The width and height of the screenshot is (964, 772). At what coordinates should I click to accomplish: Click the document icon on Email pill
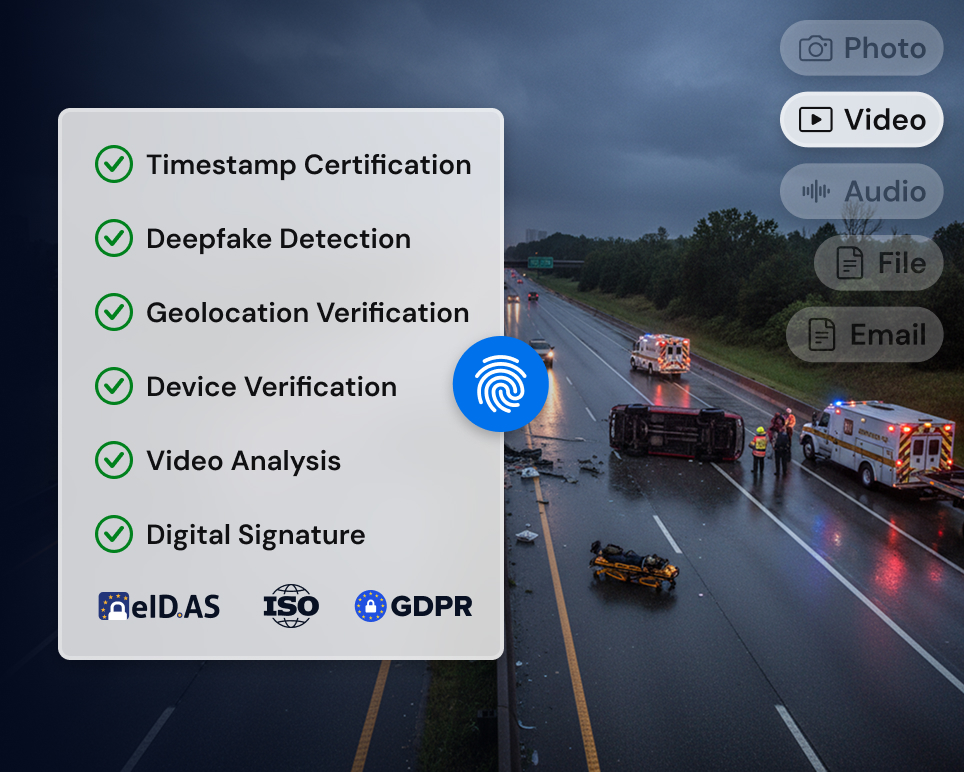[x=821, y=335]
